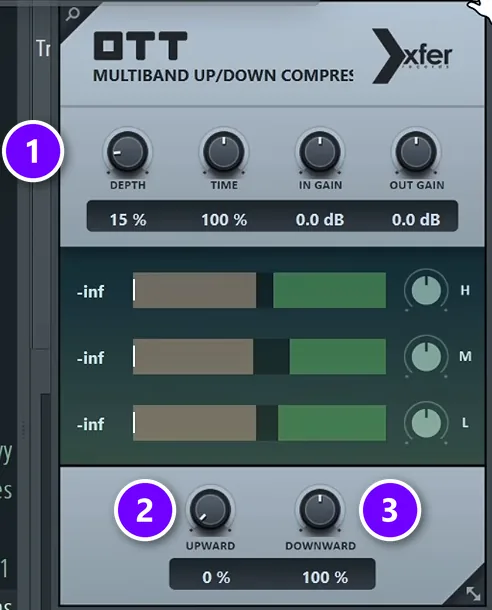This screenshot has width=492, height=610.
Task: Click the low band threshold meter
Action: point(259,422)
